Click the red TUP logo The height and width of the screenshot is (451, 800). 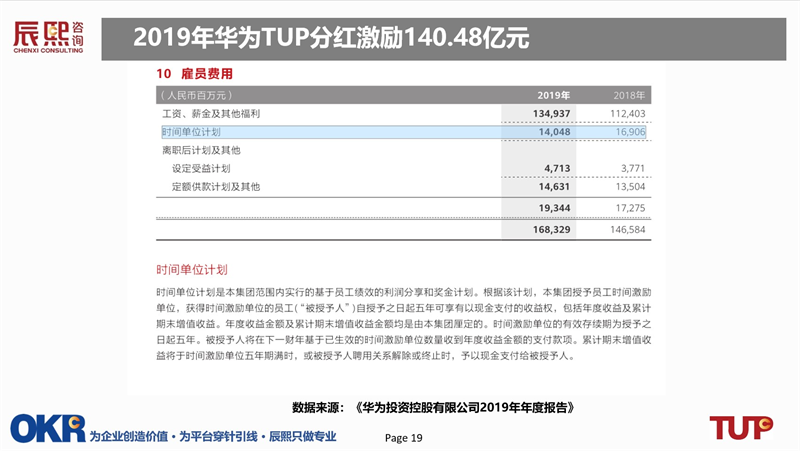click(741, 428)
